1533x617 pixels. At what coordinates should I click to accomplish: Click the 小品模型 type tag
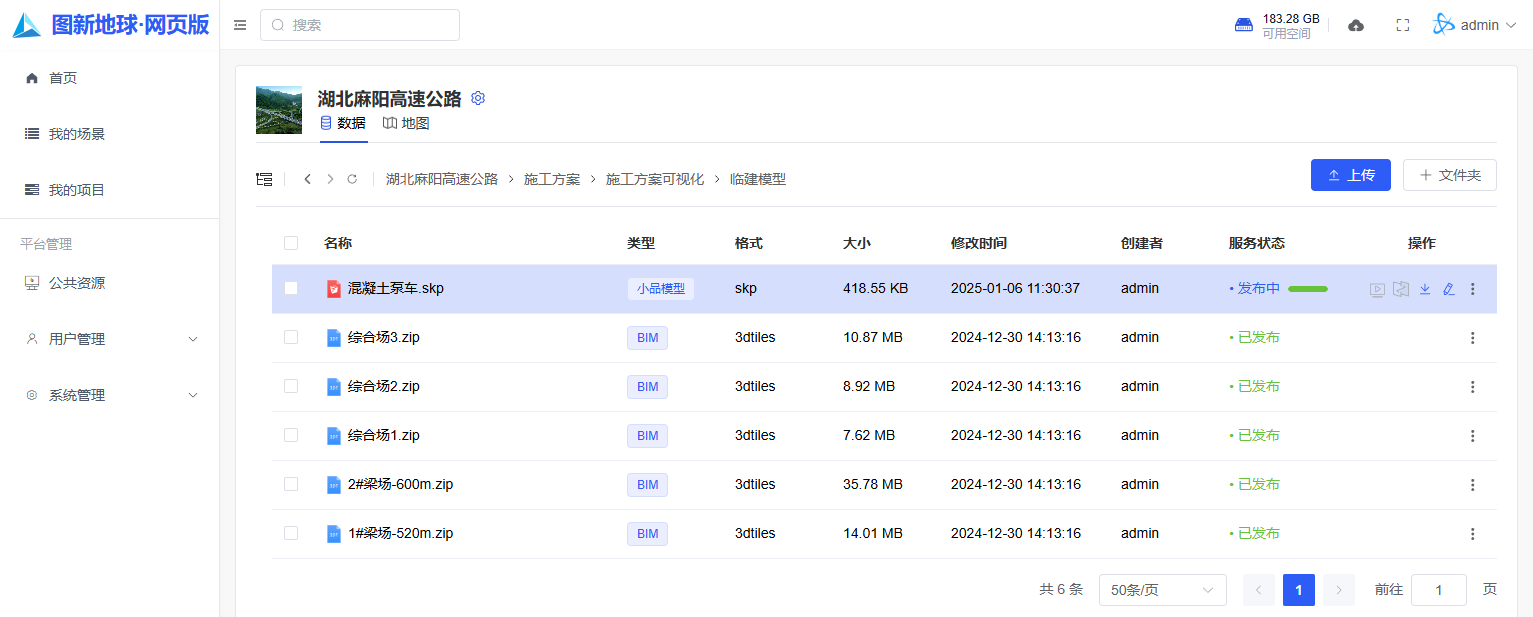pyautogui.click(x=661, y=288)
